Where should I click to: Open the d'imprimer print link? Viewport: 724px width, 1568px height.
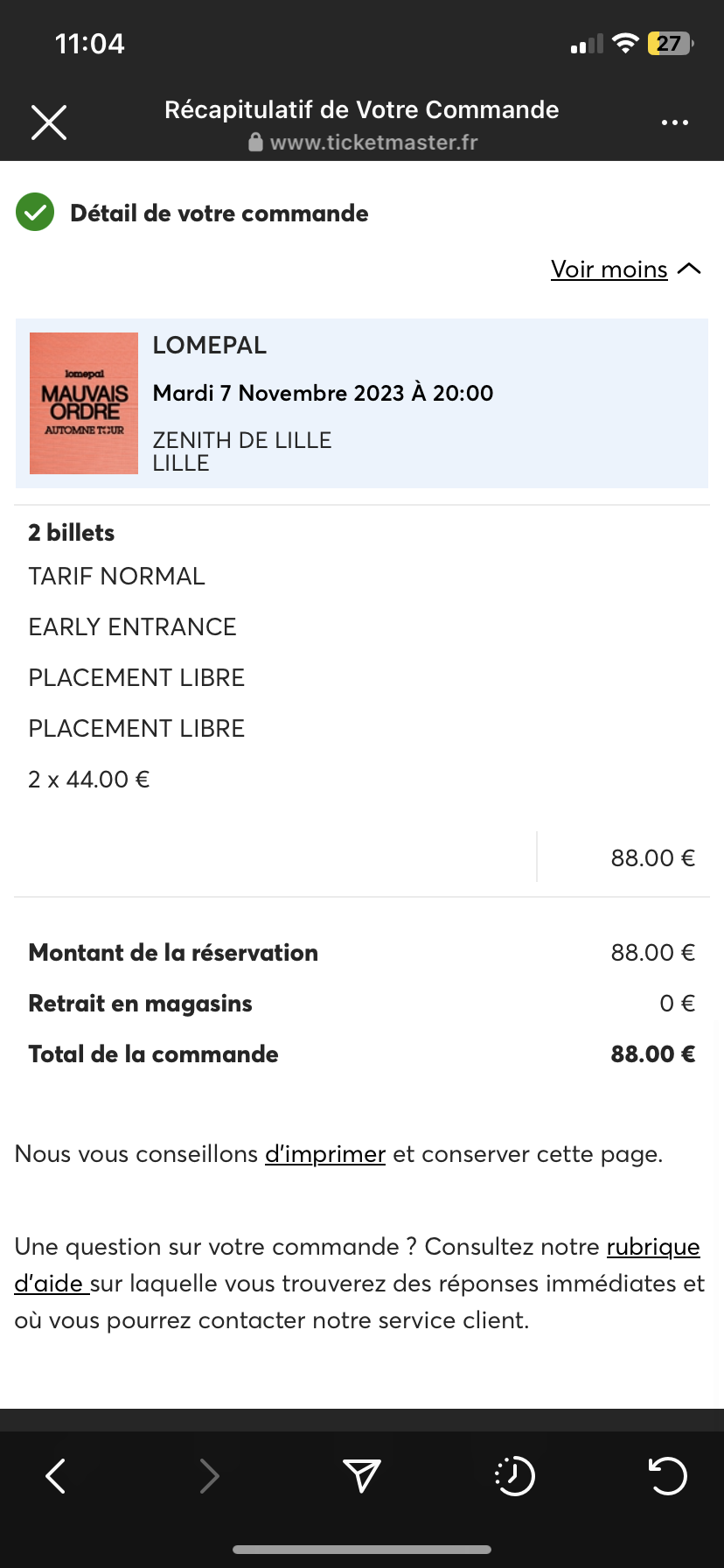325,1154
